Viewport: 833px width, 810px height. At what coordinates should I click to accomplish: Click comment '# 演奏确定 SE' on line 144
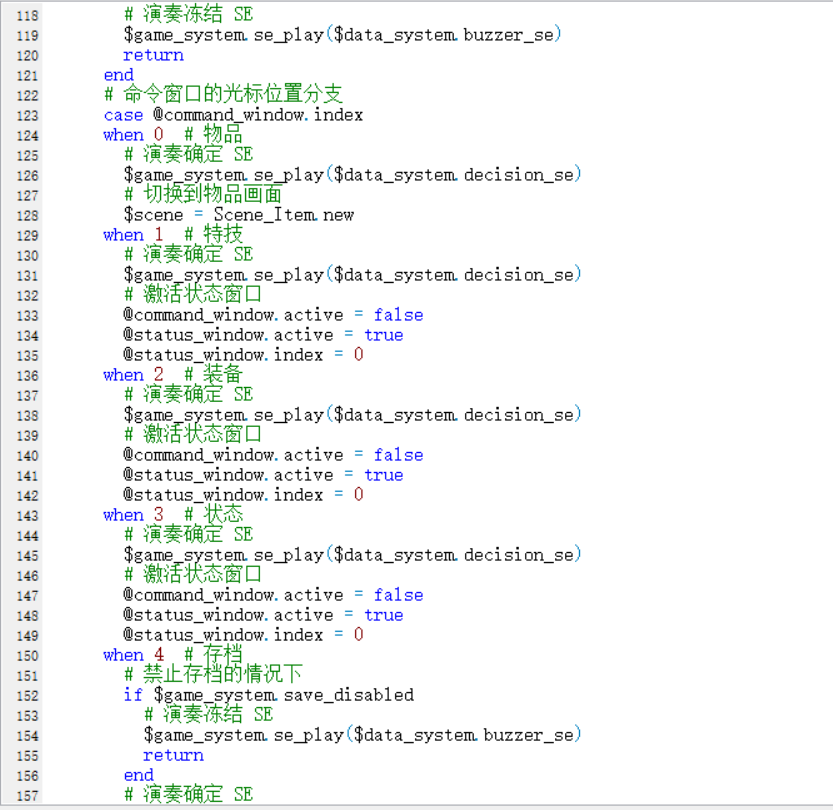189,535
